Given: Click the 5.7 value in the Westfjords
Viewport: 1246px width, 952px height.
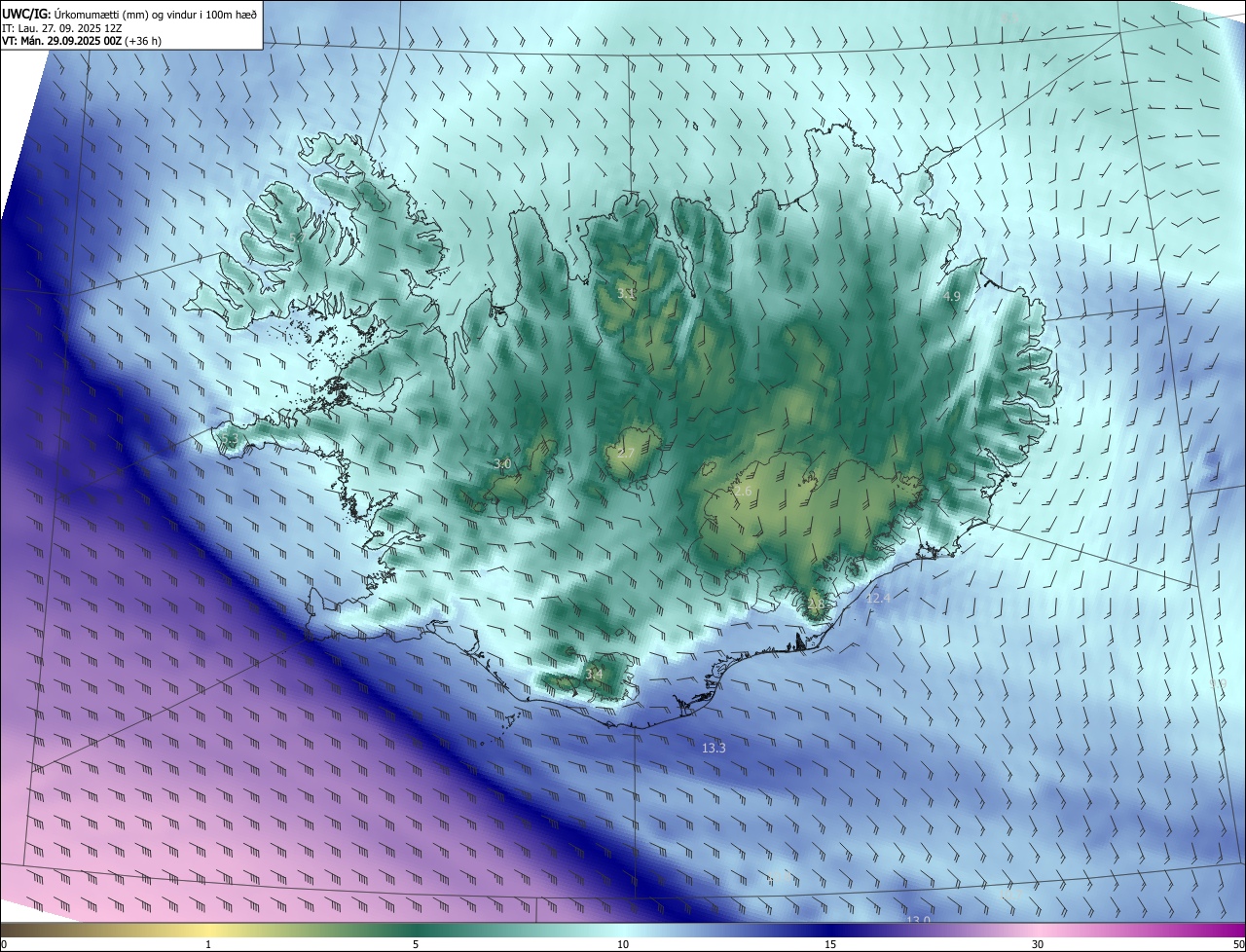Looking at the screenshot, I should tap(298, 238).
